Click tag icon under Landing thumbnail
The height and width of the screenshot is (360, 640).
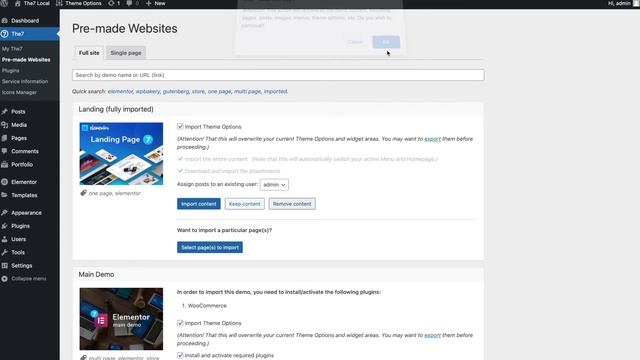(x=83, y=193)
